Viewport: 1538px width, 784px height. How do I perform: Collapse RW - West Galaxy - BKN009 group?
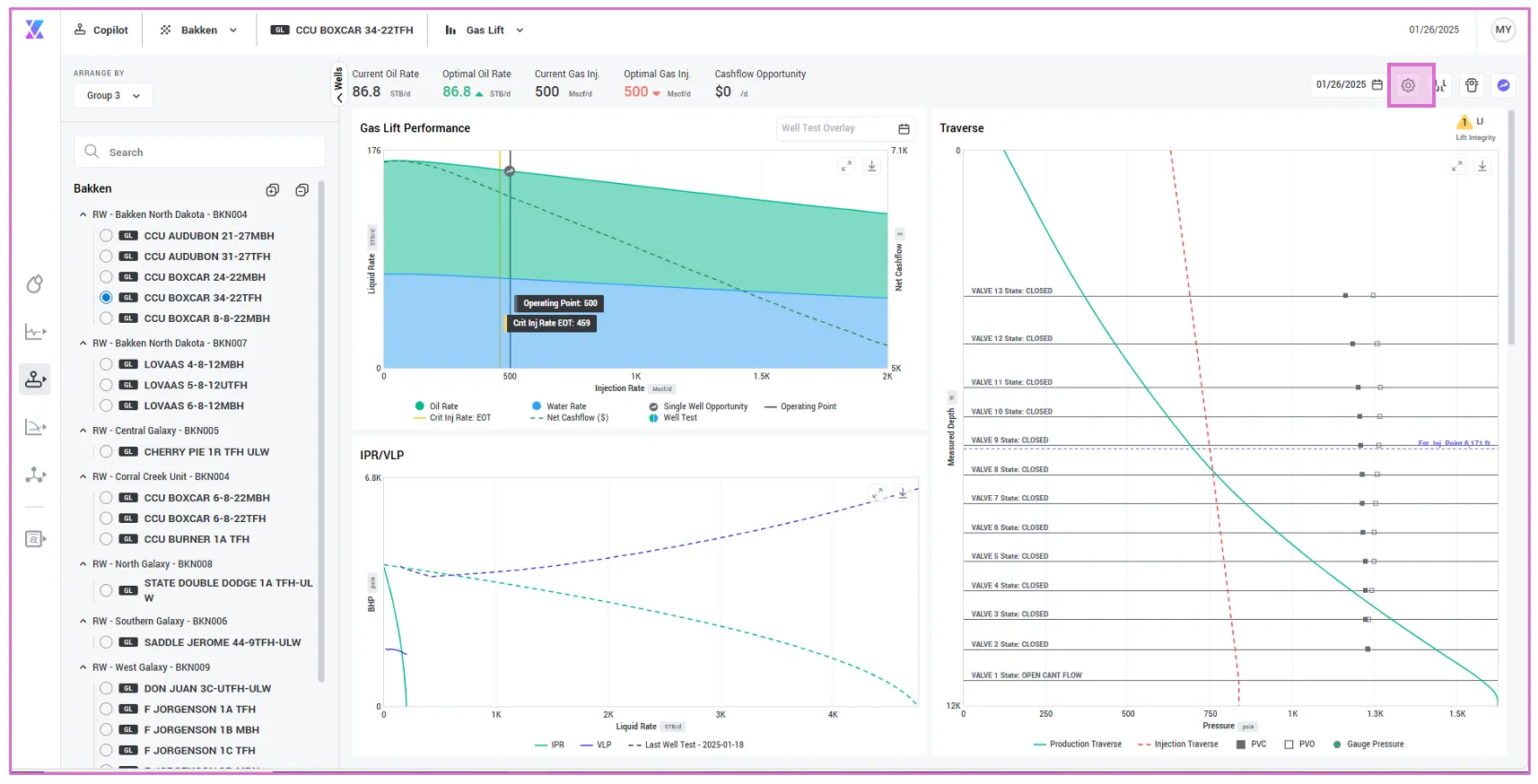pyautogui.click(x=83, y=668)
